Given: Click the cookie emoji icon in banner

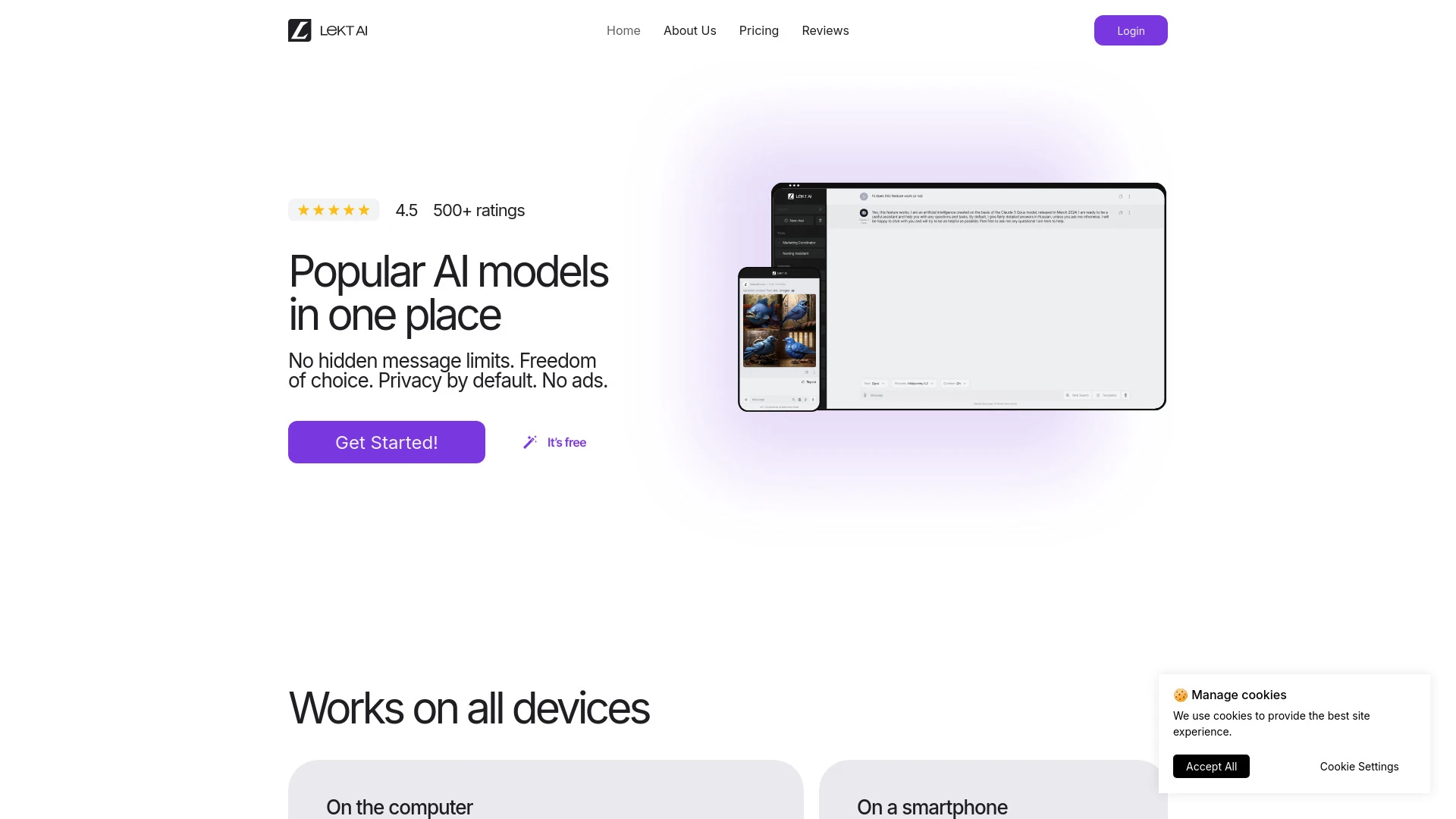Looking at the screenshot, I should (x=1181, y=694).
